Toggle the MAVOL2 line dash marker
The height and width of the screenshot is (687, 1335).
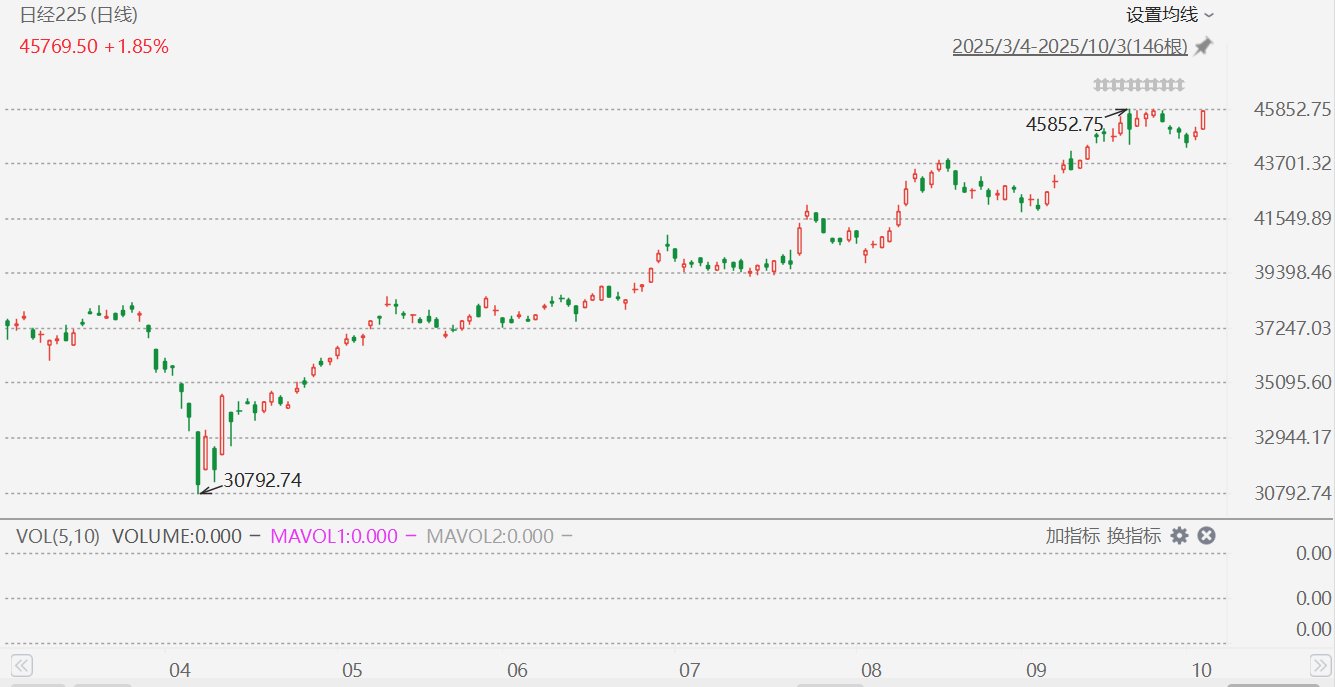click(567, 536)
